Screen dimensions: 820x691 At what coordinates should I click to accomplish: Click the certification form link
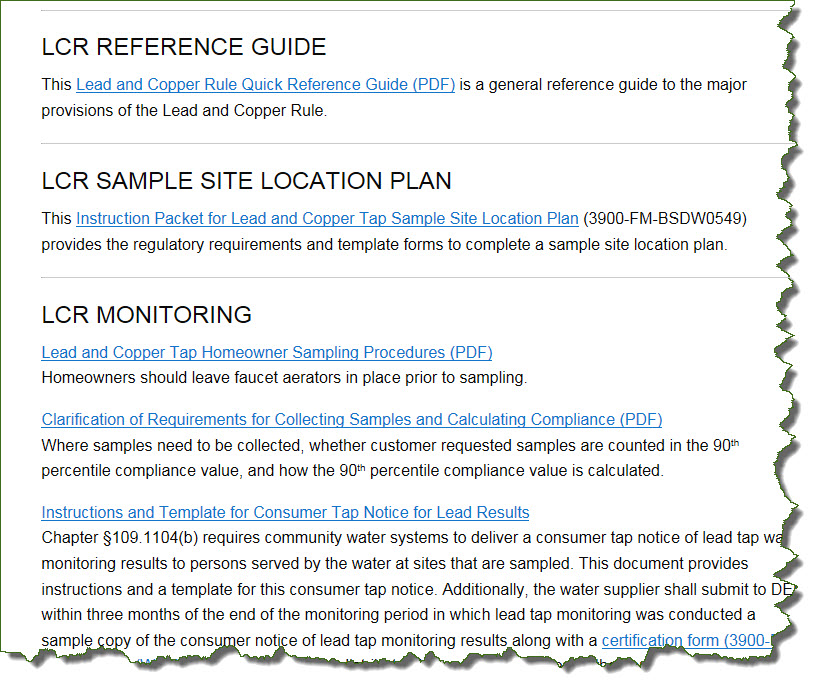(x=686, y=640)
